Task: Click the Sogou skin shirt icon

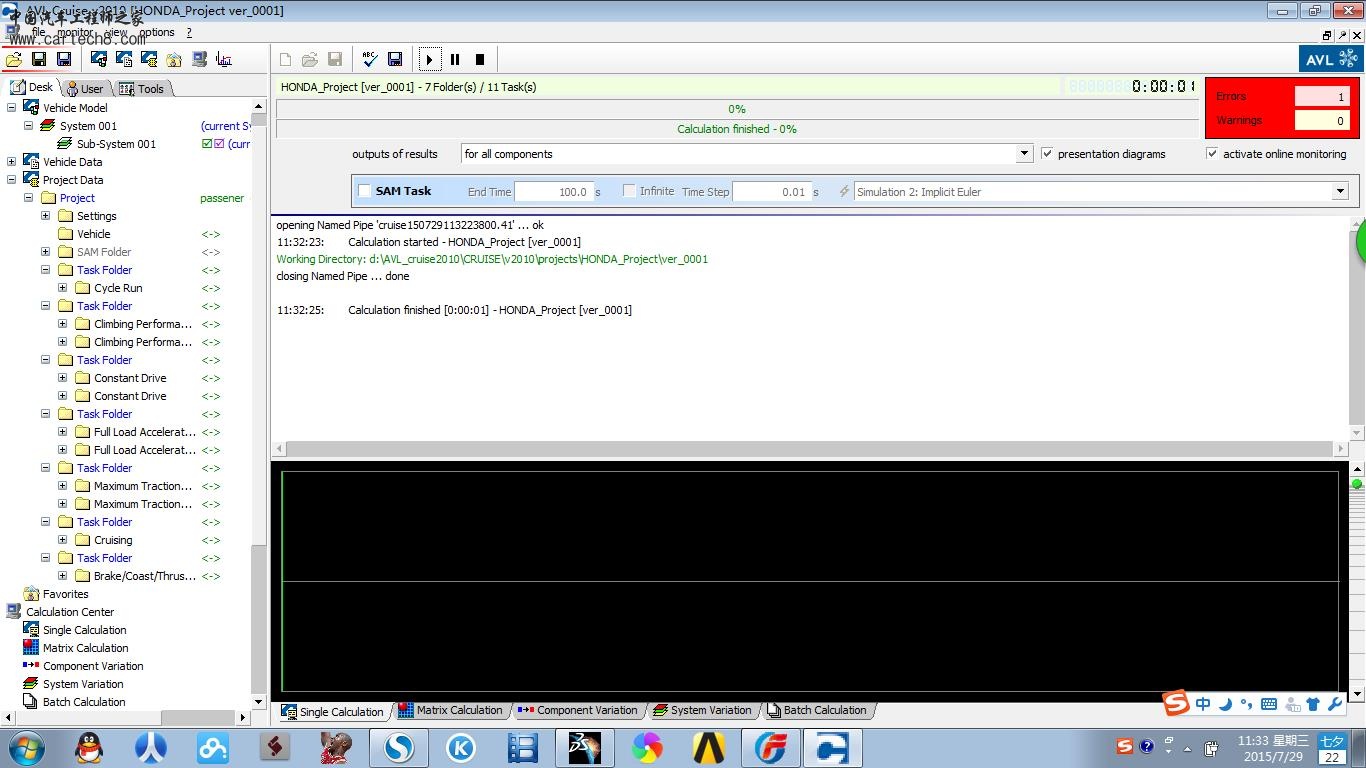Action: pos(1313,704)
